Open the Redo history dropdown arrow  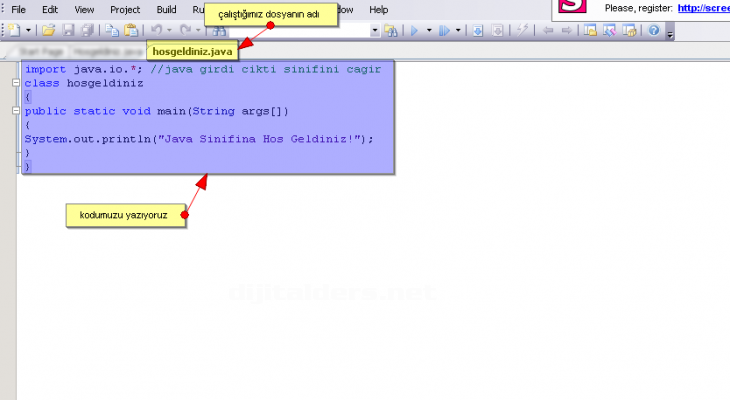[x=198, y=31]
